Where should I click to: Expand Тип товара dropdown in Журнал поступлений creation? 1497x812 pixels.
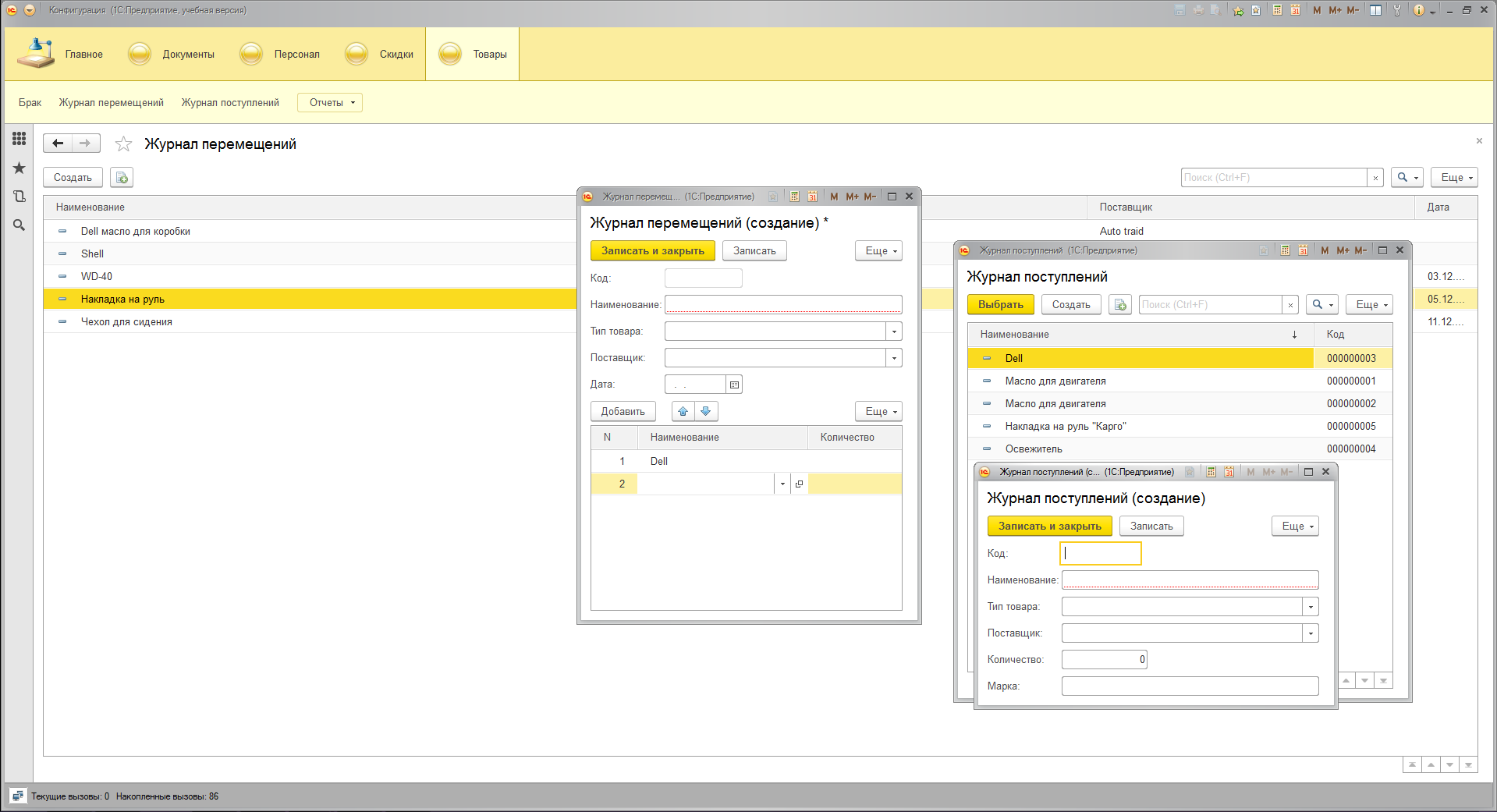pos(1311,607)
